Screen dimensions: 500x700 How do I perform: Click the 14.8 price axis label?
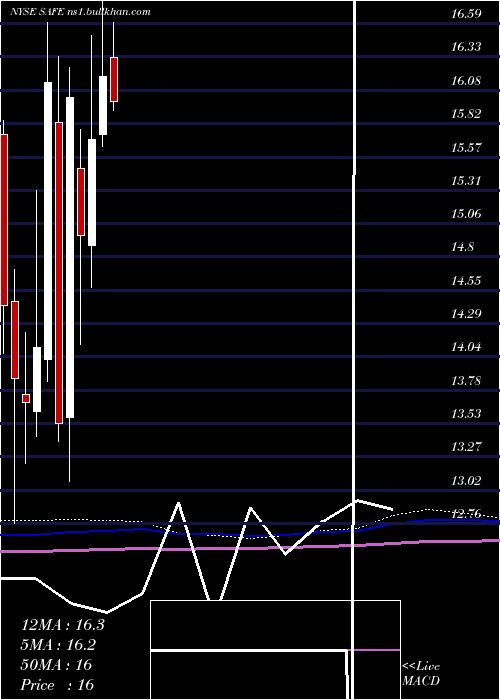[462, 247]
